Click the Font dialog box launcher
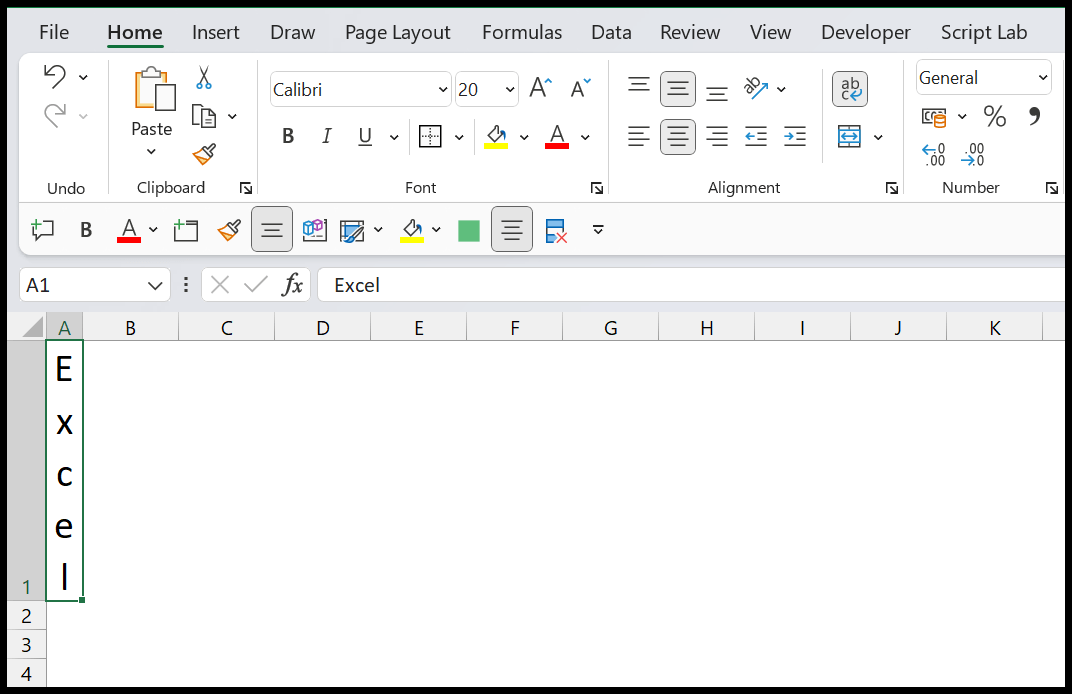This screenshot has width=1072, height=694. pyautogui.click(x=597, y=188)
